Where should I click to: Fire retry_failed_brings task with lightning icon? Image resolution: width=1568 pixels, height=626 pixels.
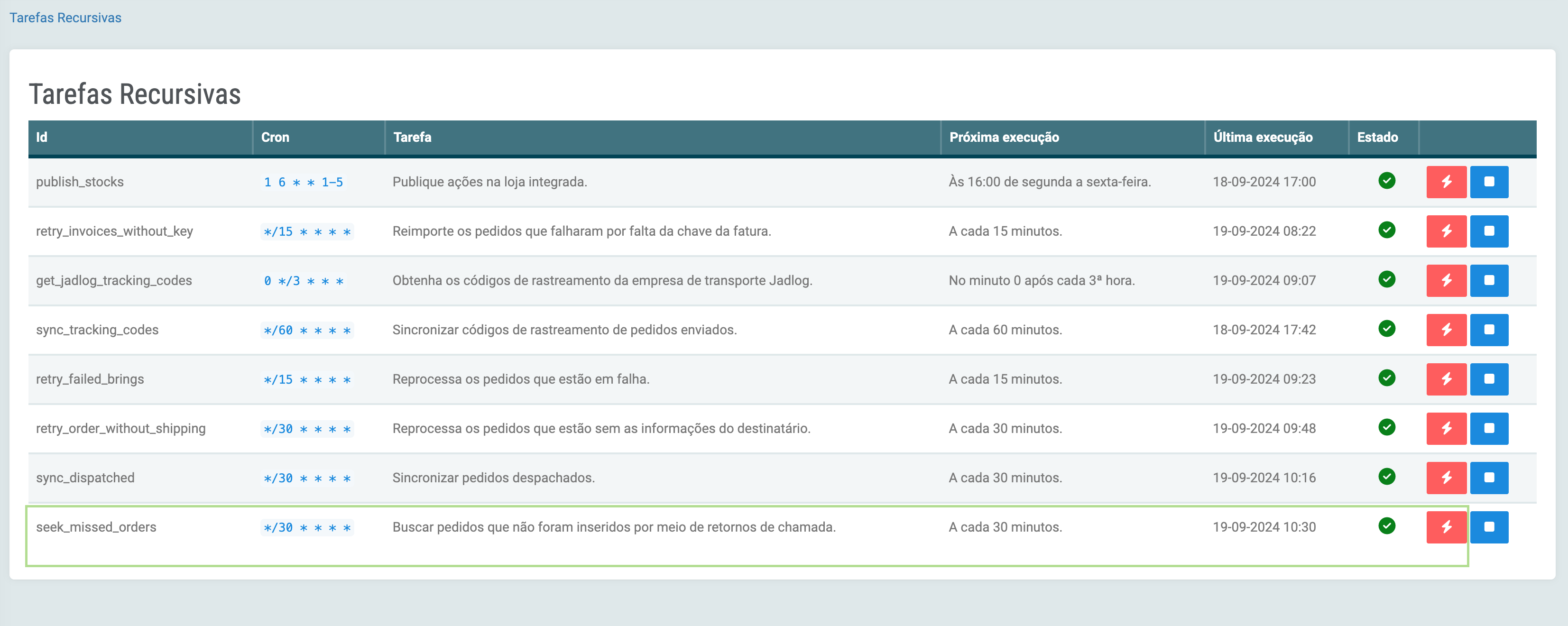click(x=1446, y=379)
